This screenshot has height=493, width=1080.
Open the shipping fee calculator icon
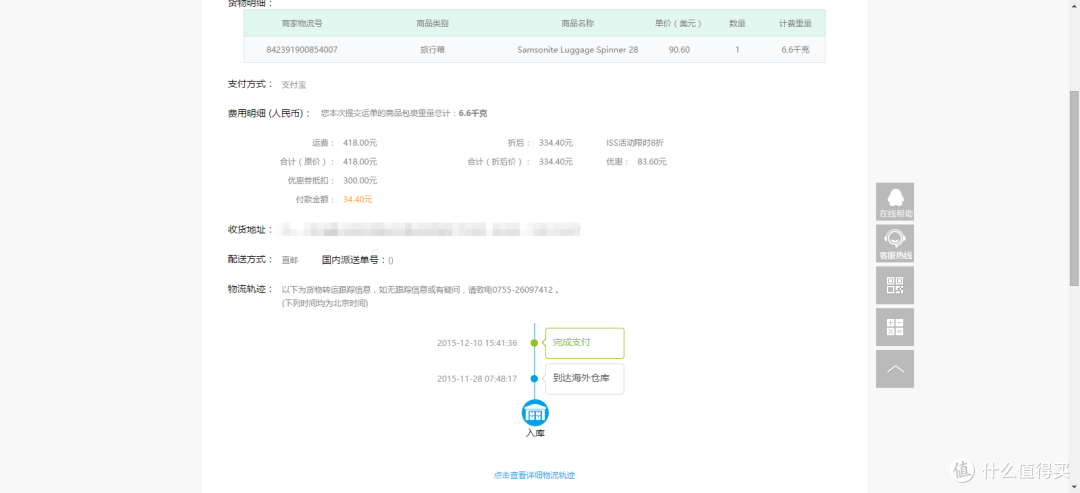895,327
